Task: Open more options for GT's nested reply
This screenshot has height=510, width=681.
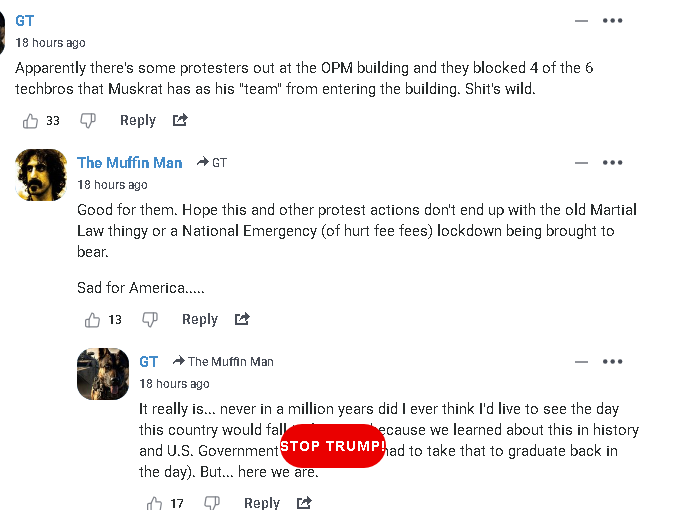Action: pyautogui.click(x=613, y=362)
